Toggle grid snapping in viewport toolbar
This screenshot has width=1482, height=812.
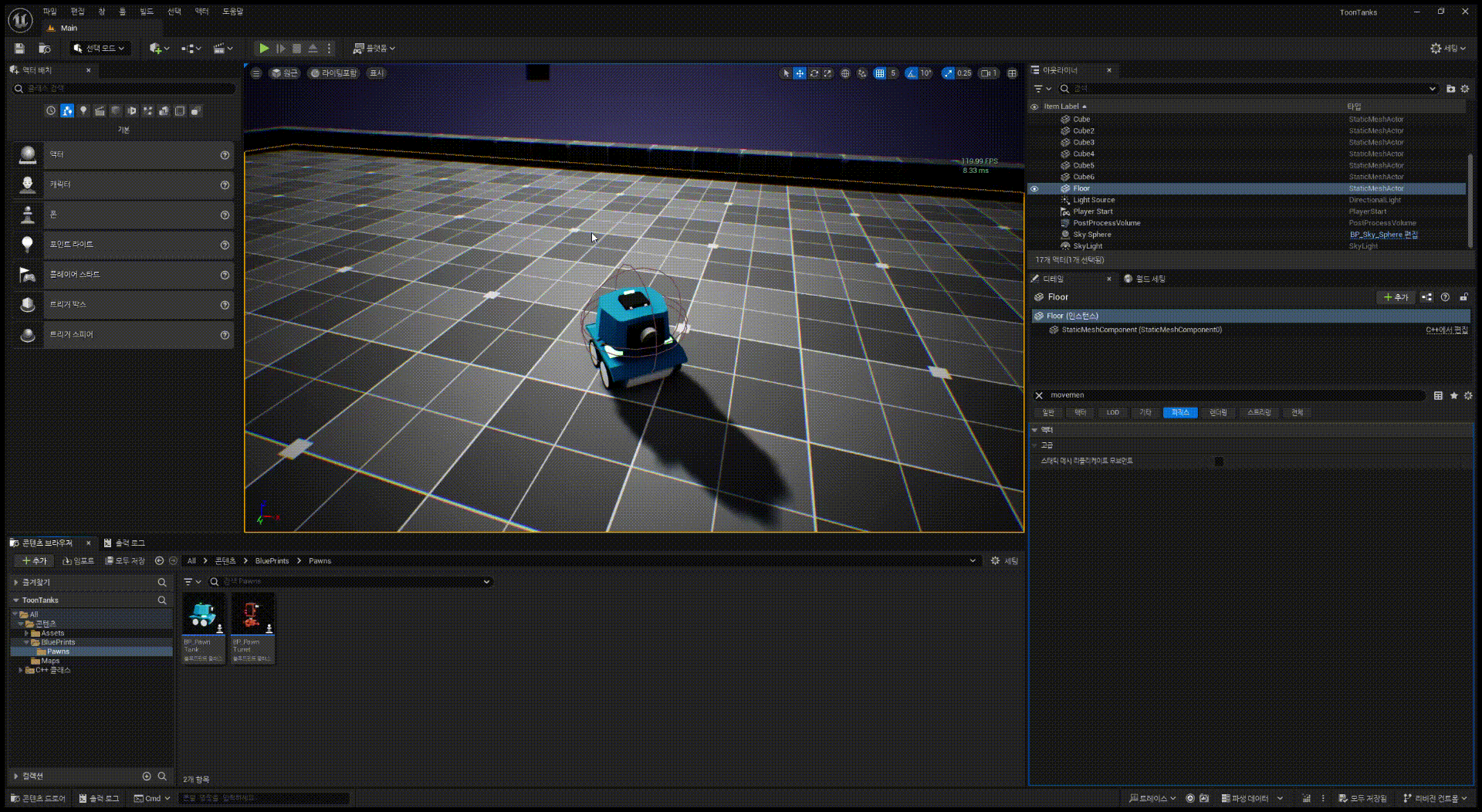point(879,73)
